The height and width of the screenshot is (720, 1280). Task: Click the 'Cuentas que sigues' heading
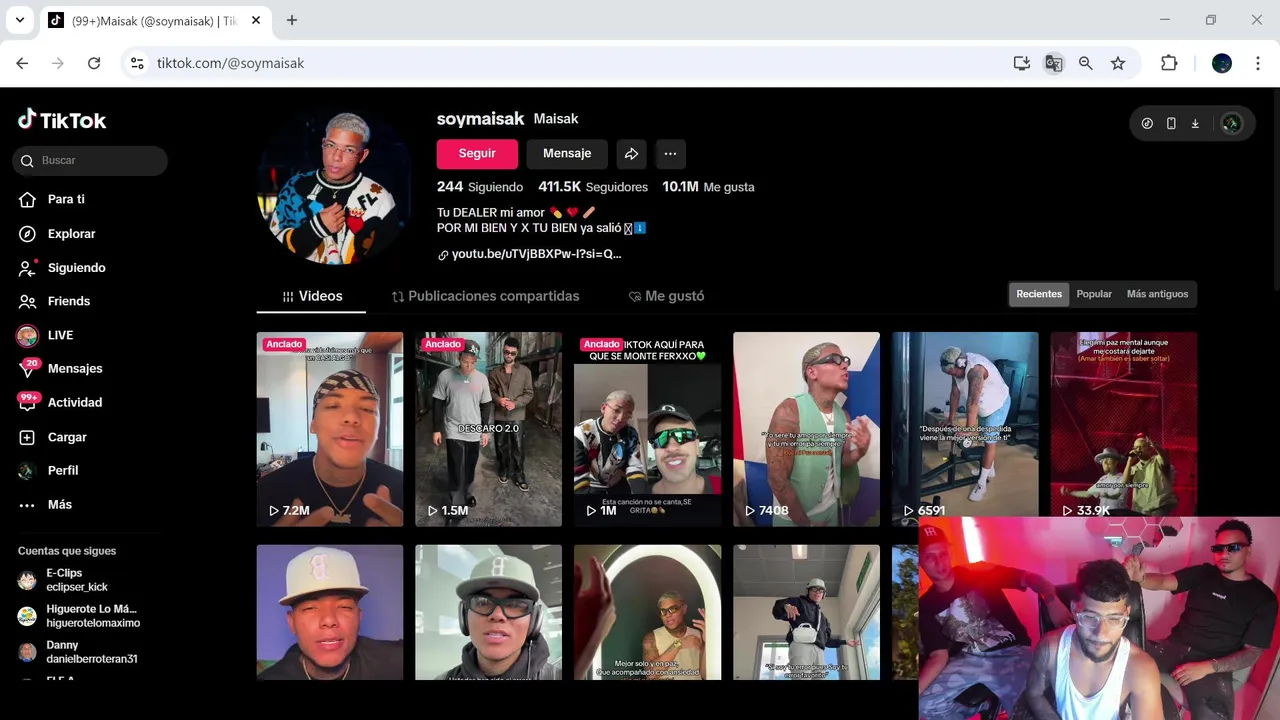(67, 551)
